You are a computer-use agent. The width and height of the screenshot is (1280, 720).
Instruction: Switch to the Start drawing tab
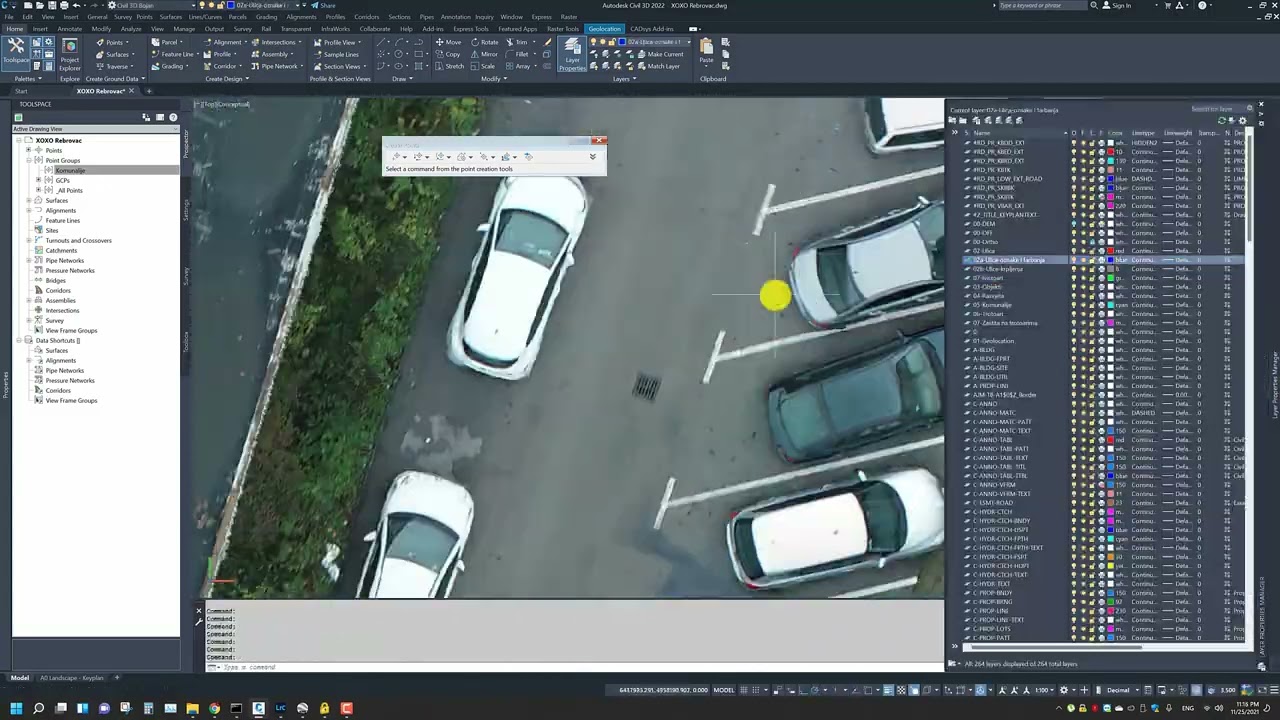coord(21,91)
